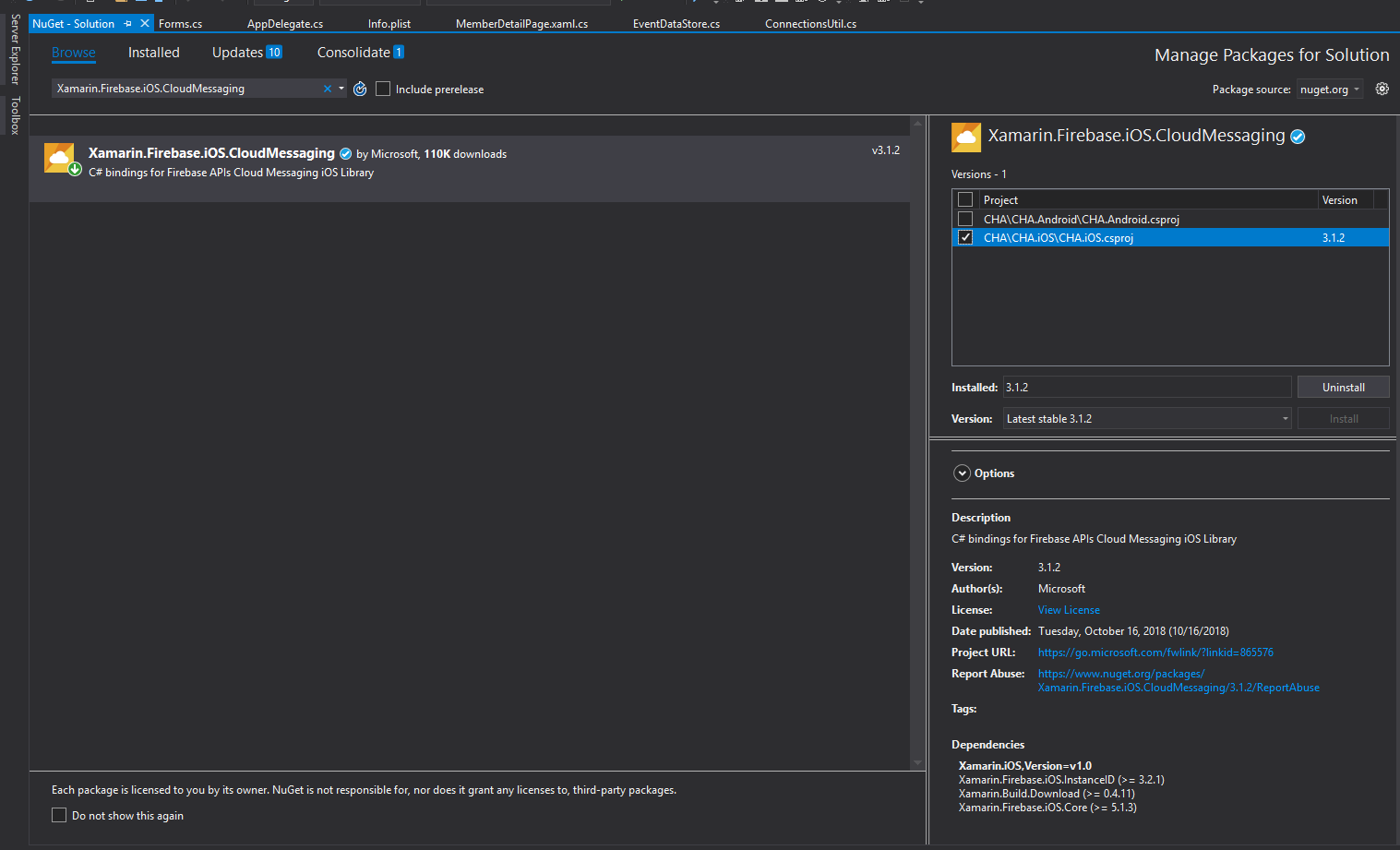
Task: Select the CHA.iOS.csproj project row
Action: click(x=1170, y=237)
